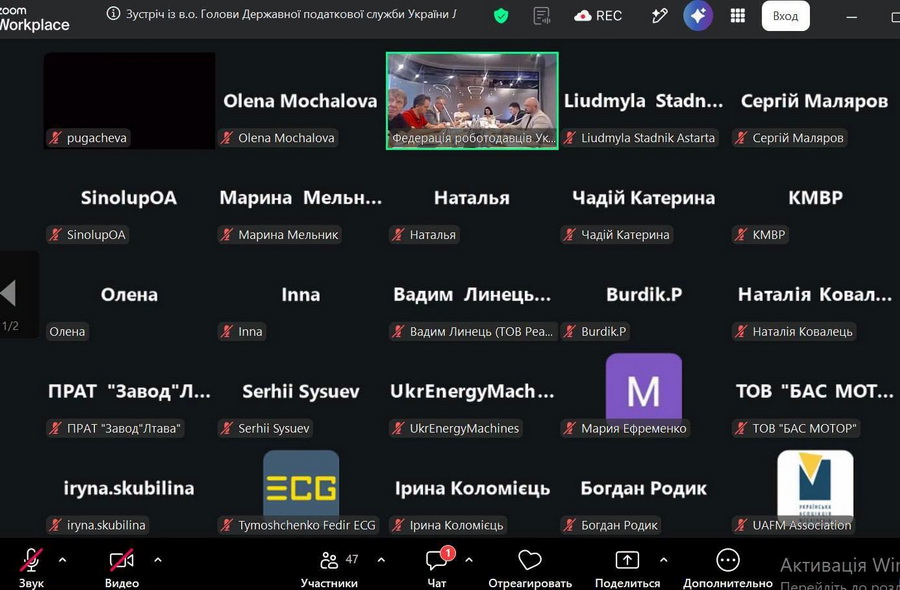Select Федерація роботодавців video thumbnail

[472, 100]
